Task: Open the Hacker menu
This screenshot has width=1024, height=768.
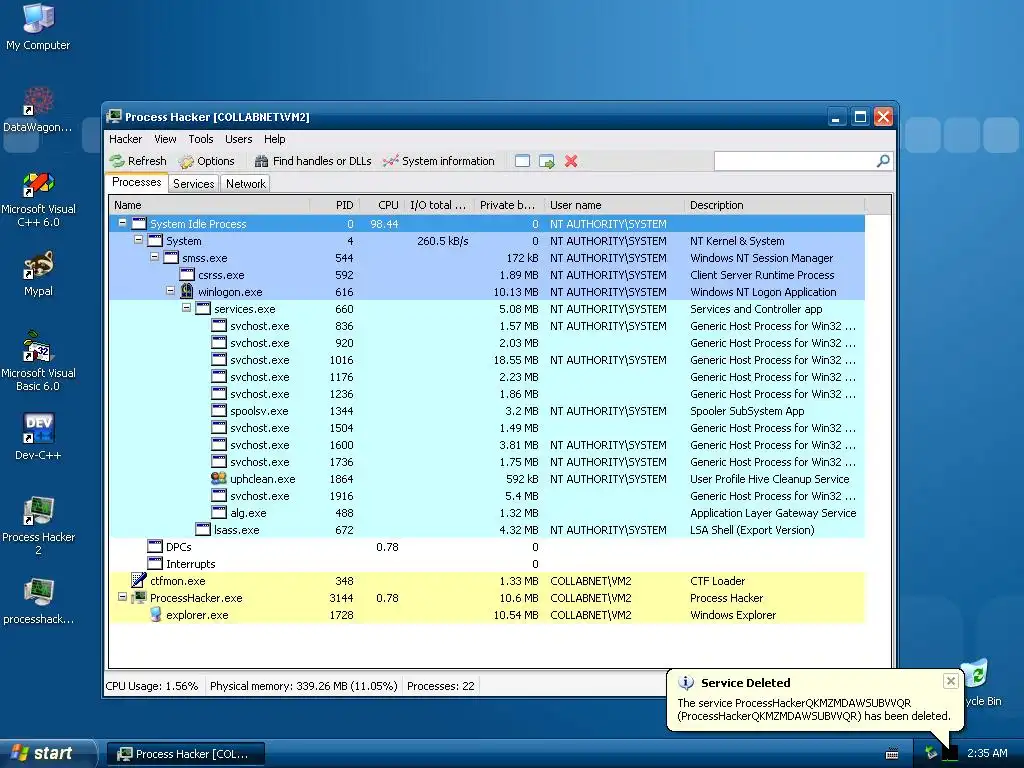Action: 125,139
